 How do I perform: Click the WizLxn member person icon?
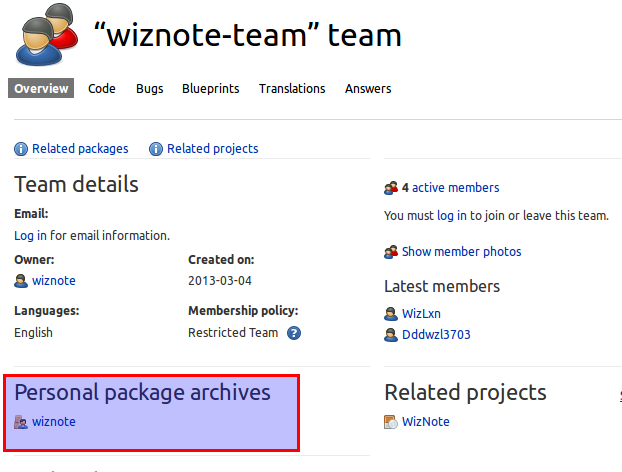click(x=391, y=314)
